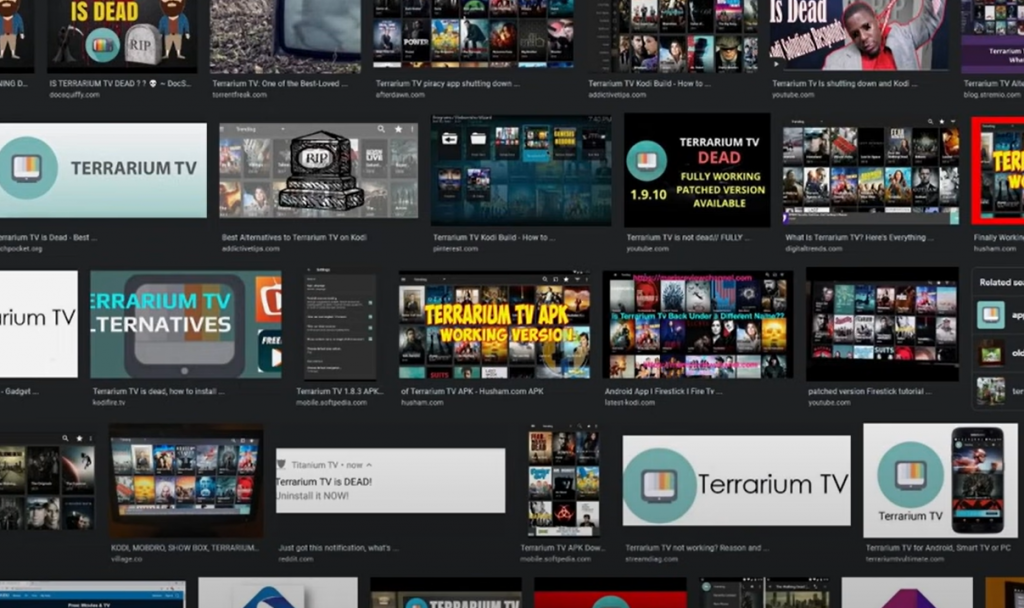The image size is (1024, 608).
Task: Open 'Terrarium TV: One of the Best-Loved' title
Action: (x=280, y=84)
